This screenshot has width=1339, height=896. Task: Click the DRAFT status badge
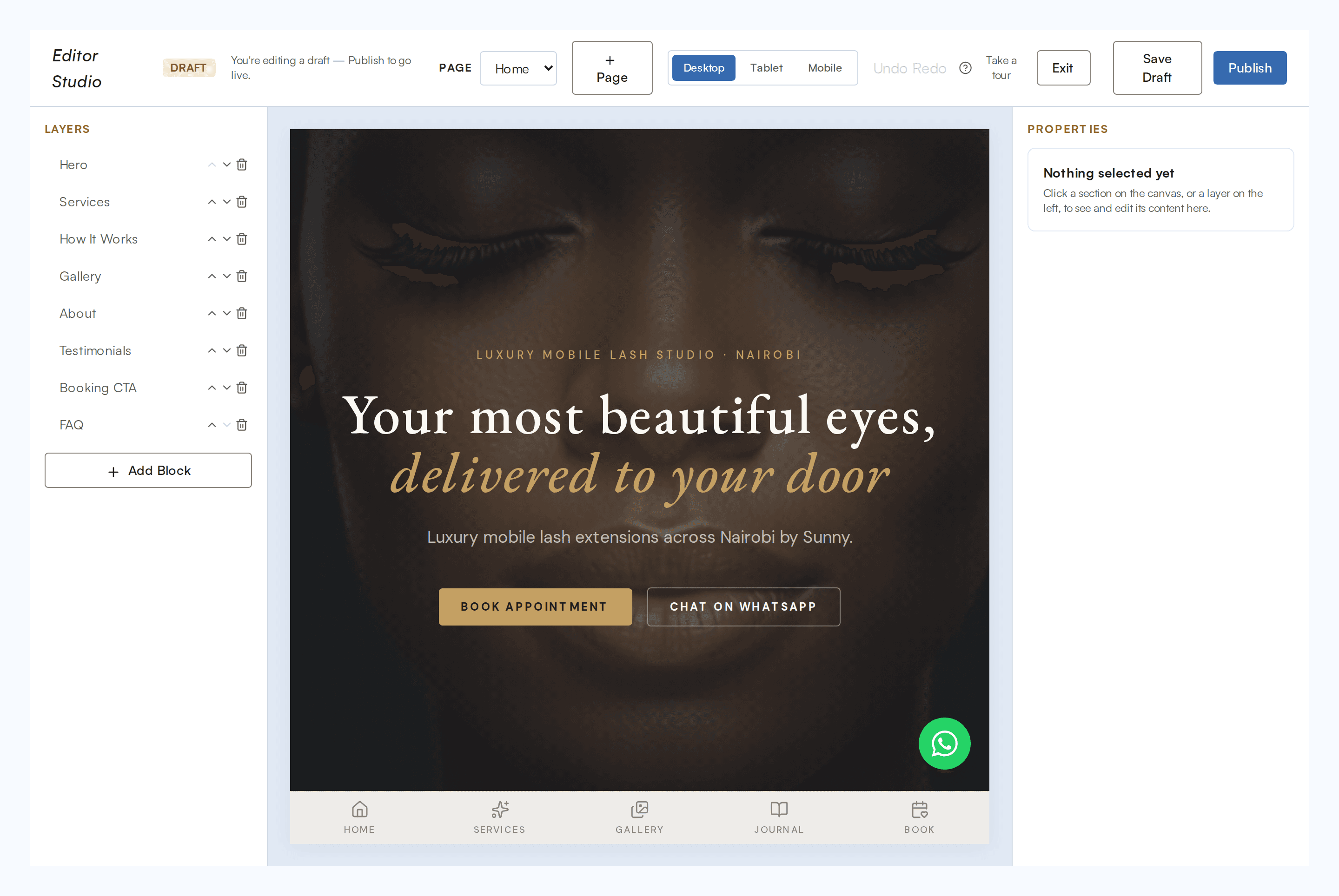pyautogui.click(x=189, y=68)
